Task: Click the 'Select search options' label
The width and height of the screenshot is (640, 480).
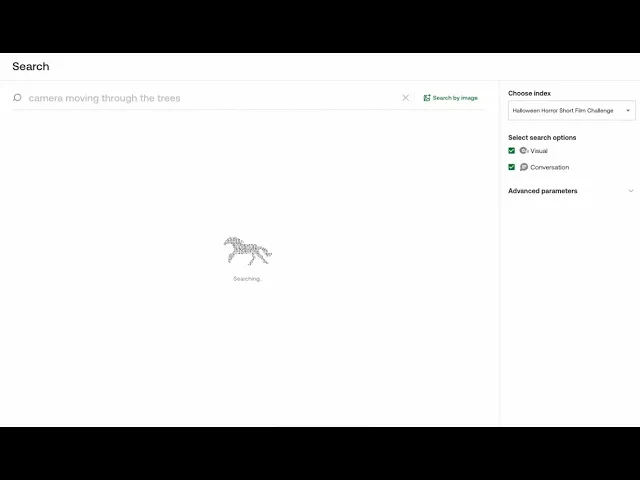Action: tap(542, 138)
